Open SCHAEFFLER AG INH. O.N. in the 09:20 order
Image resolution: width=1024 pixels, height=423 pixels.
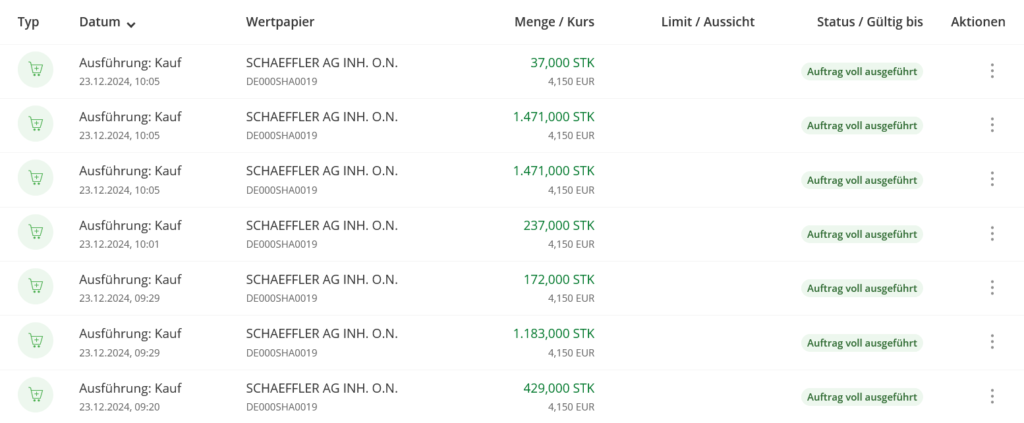click(321, 387)
